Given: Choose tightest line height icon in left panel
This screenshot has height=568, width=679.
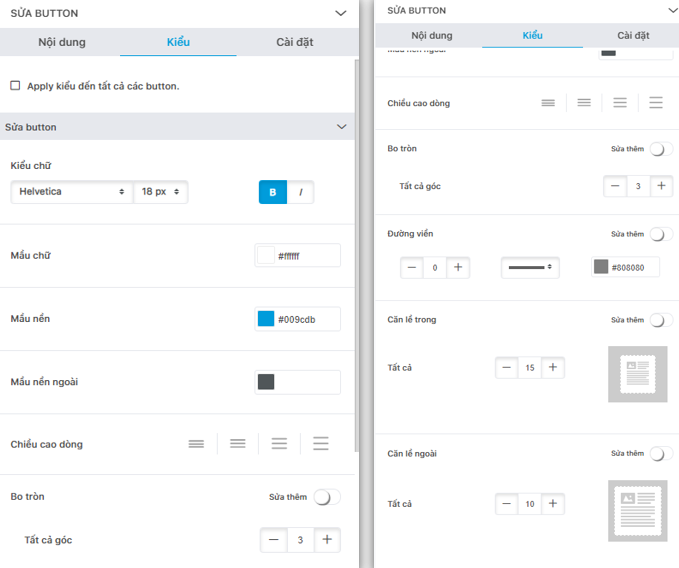Looking at the screenshot, I should pyautogui.click(x=196, y=444).
